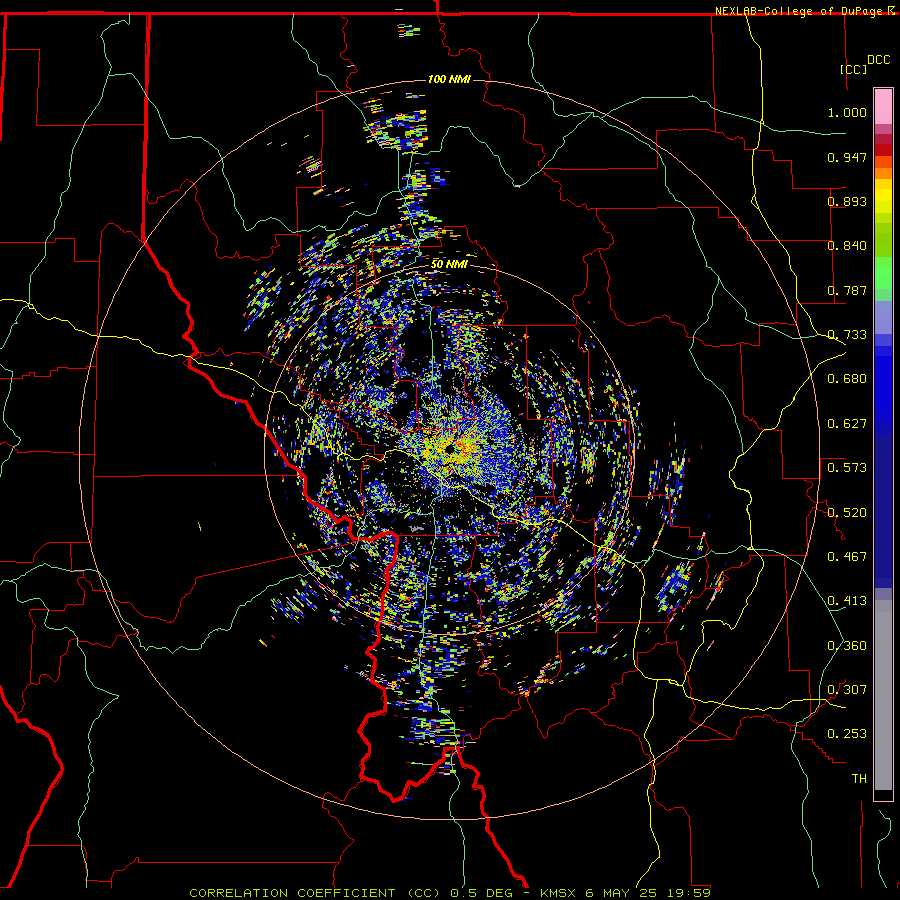
Task: Click the bright green band on the color bar
Action: point(883,273)
